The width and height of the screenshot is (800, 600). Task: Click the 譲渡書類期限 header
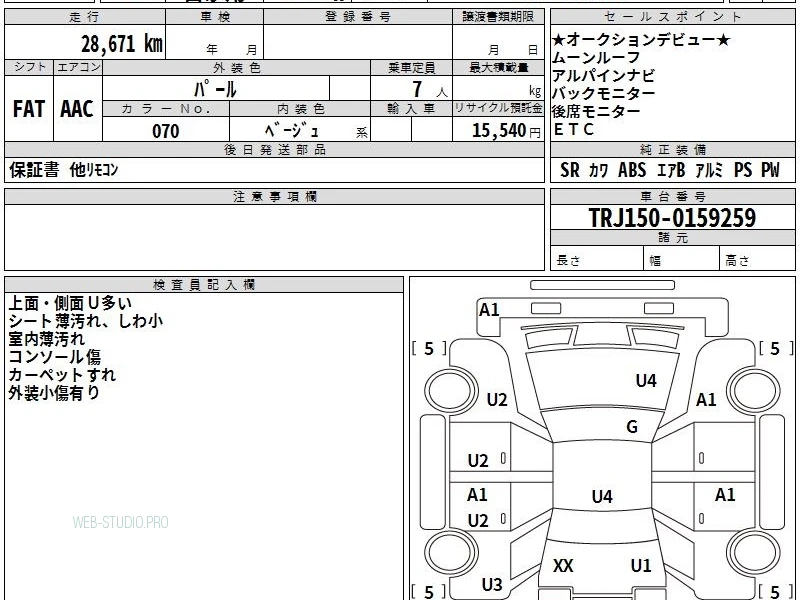point(498,17)
